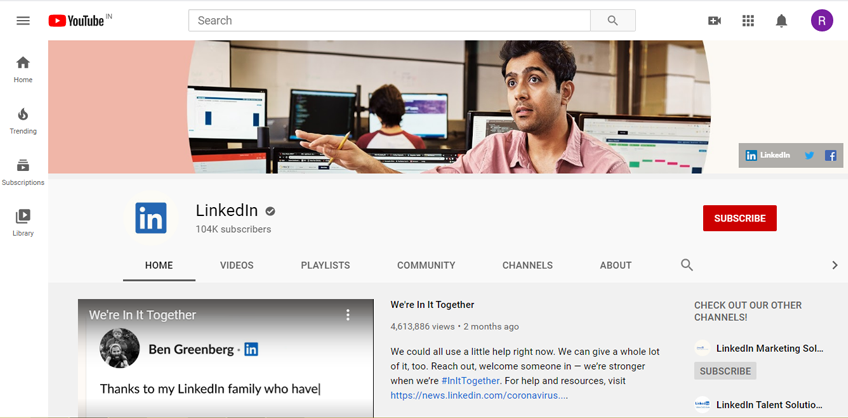
Task: Open the Twitter bird icon on banner
Action: coord(809,156)
